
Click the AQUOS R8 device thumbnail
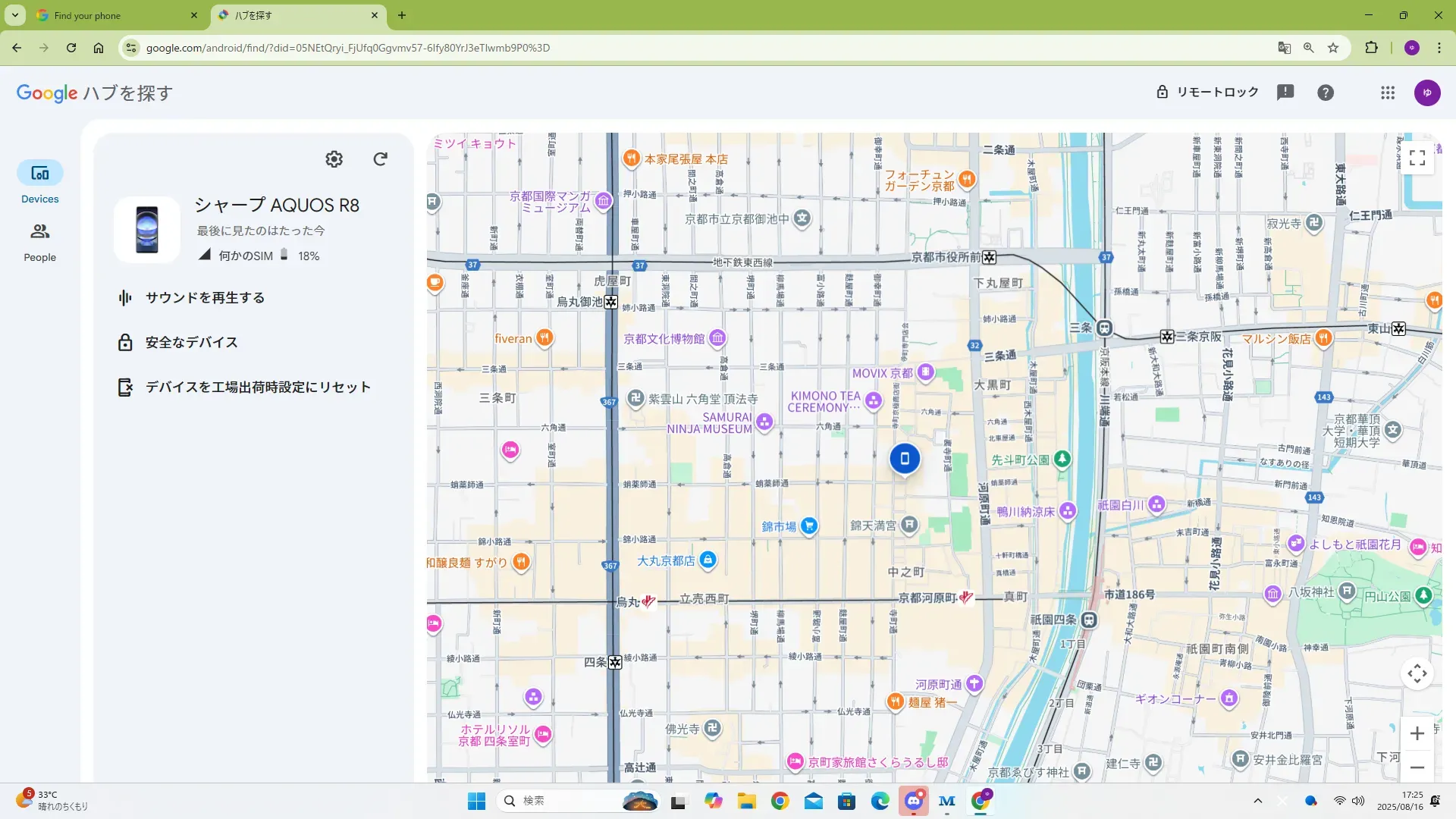click(147, 230)
